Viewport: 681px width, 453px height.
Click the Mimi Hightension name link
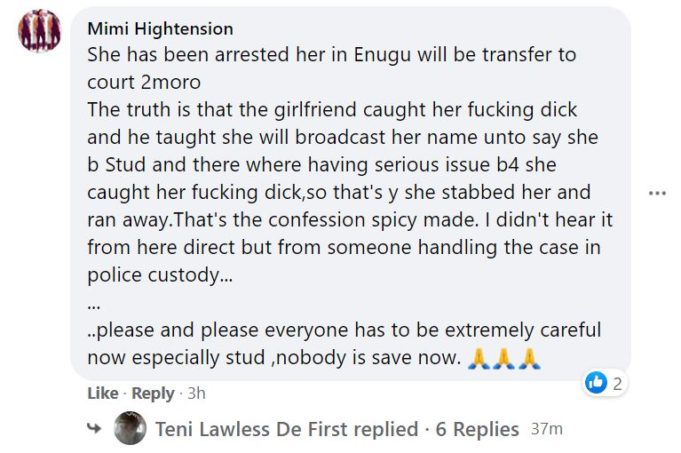click(160, 29)
